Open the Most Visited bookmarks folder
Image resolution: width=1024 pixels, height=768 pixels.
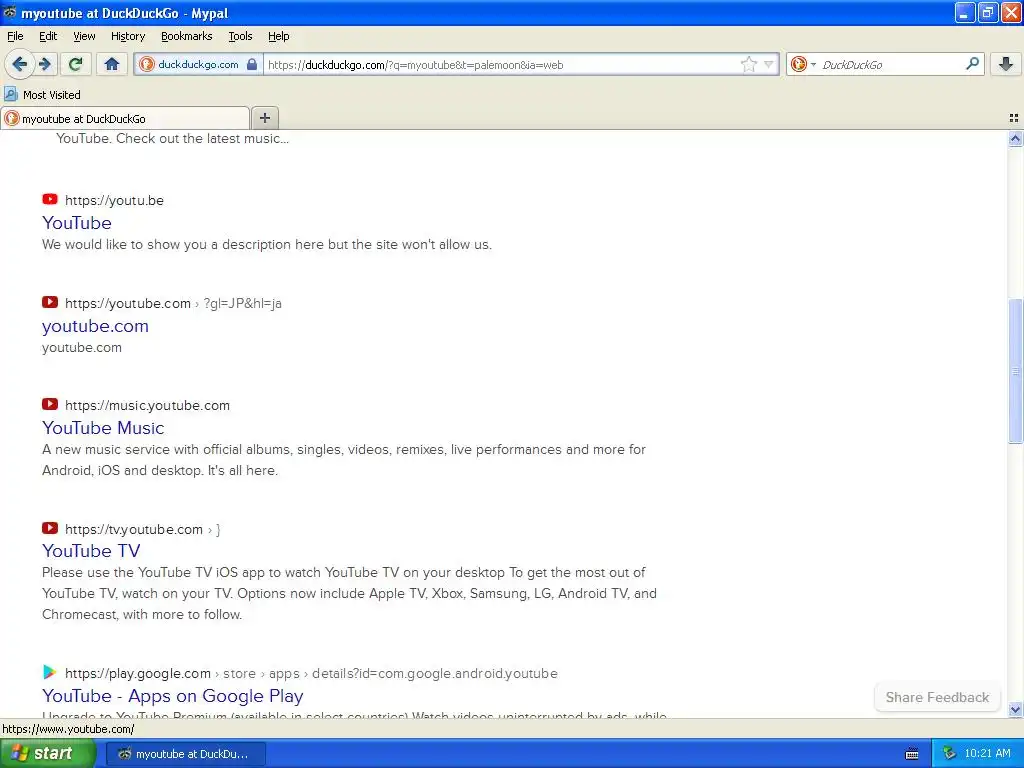click(x=42, y=95)
